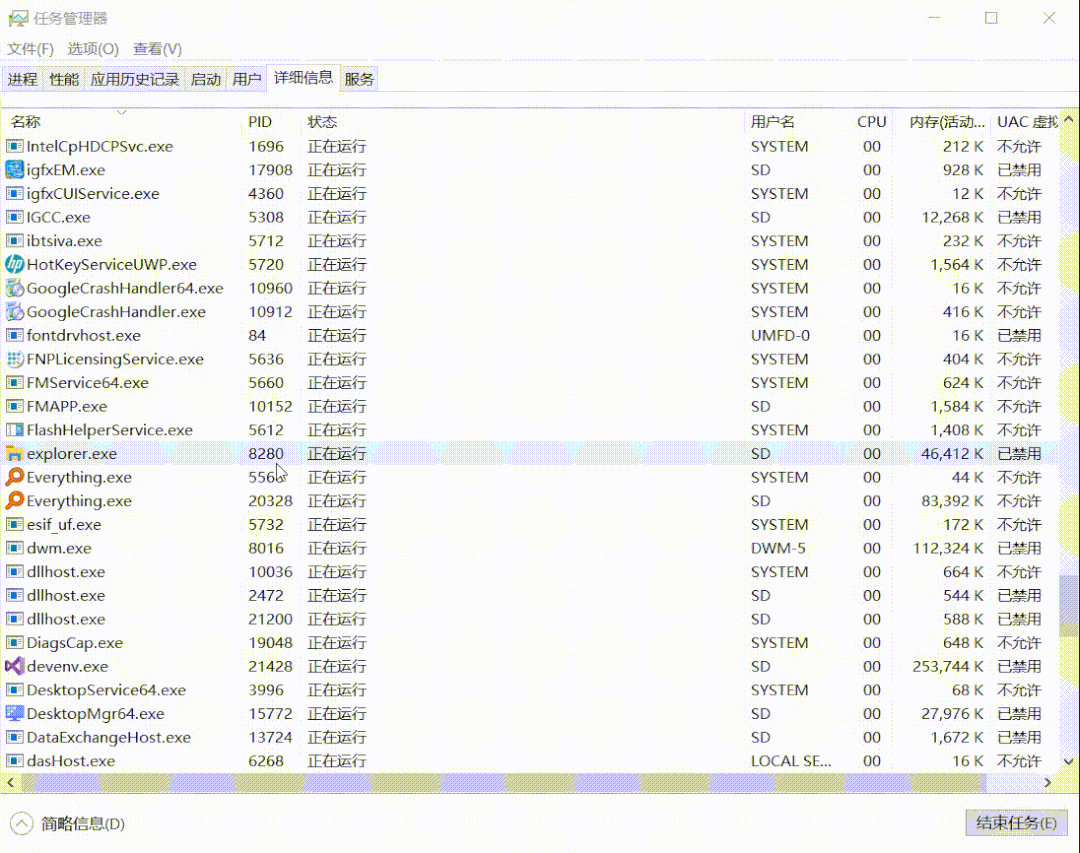Screen dimensions: 1080x853
Task: Click the explorer.exe folder icon
Action: pyautogui.click(x=14, y=453)
